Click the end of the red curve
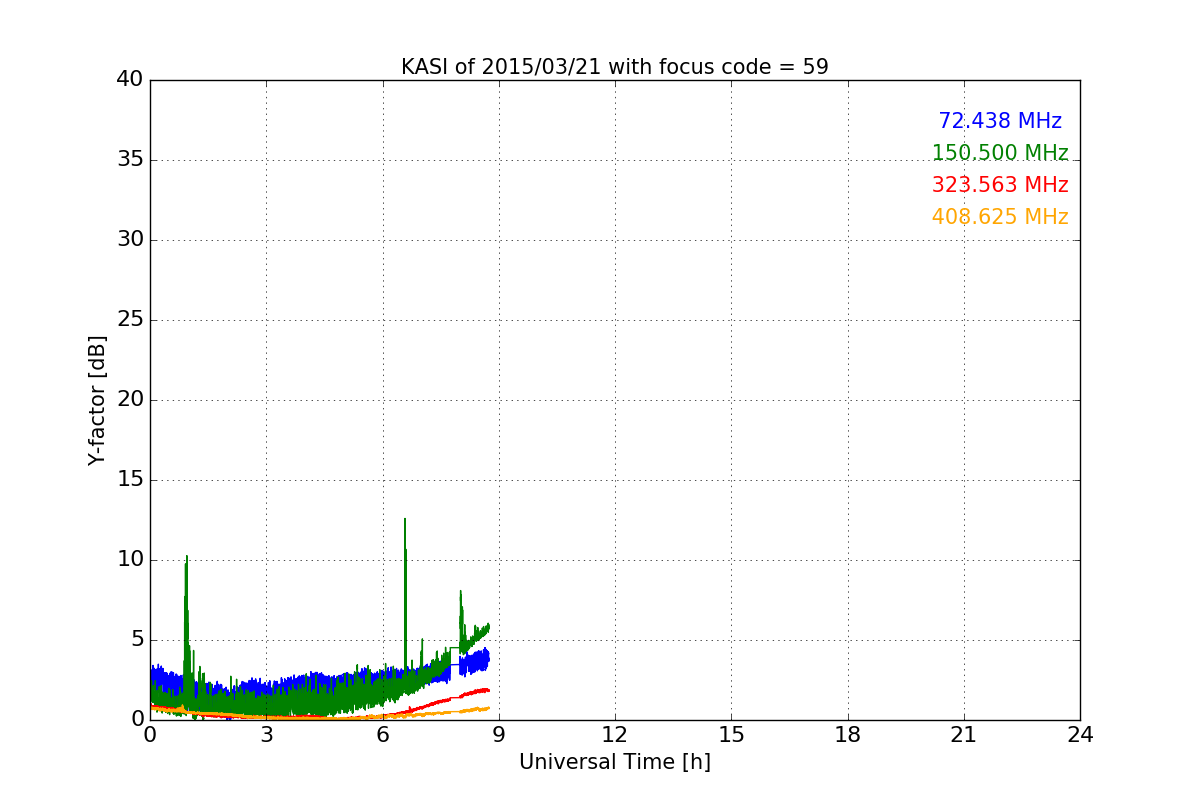This screenshot has height=800, width=1200. [x=488, y=690]
